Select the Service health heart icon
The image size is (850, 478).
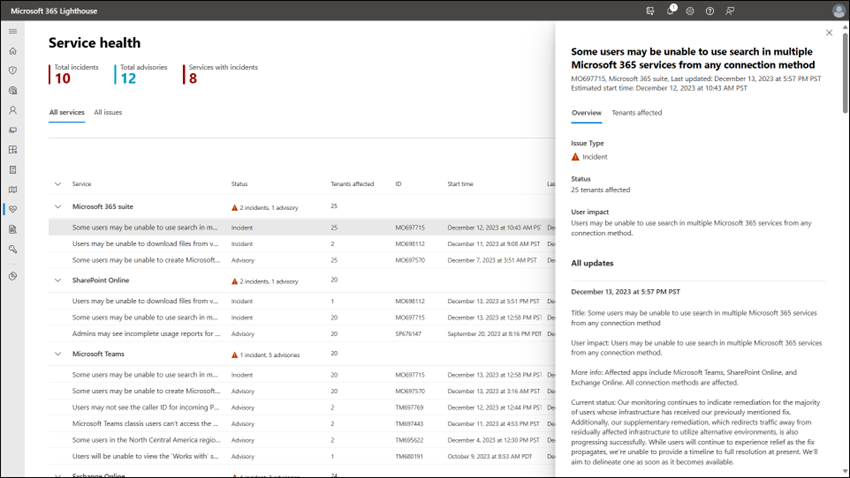pyautogui.click(x=13, y=209)
